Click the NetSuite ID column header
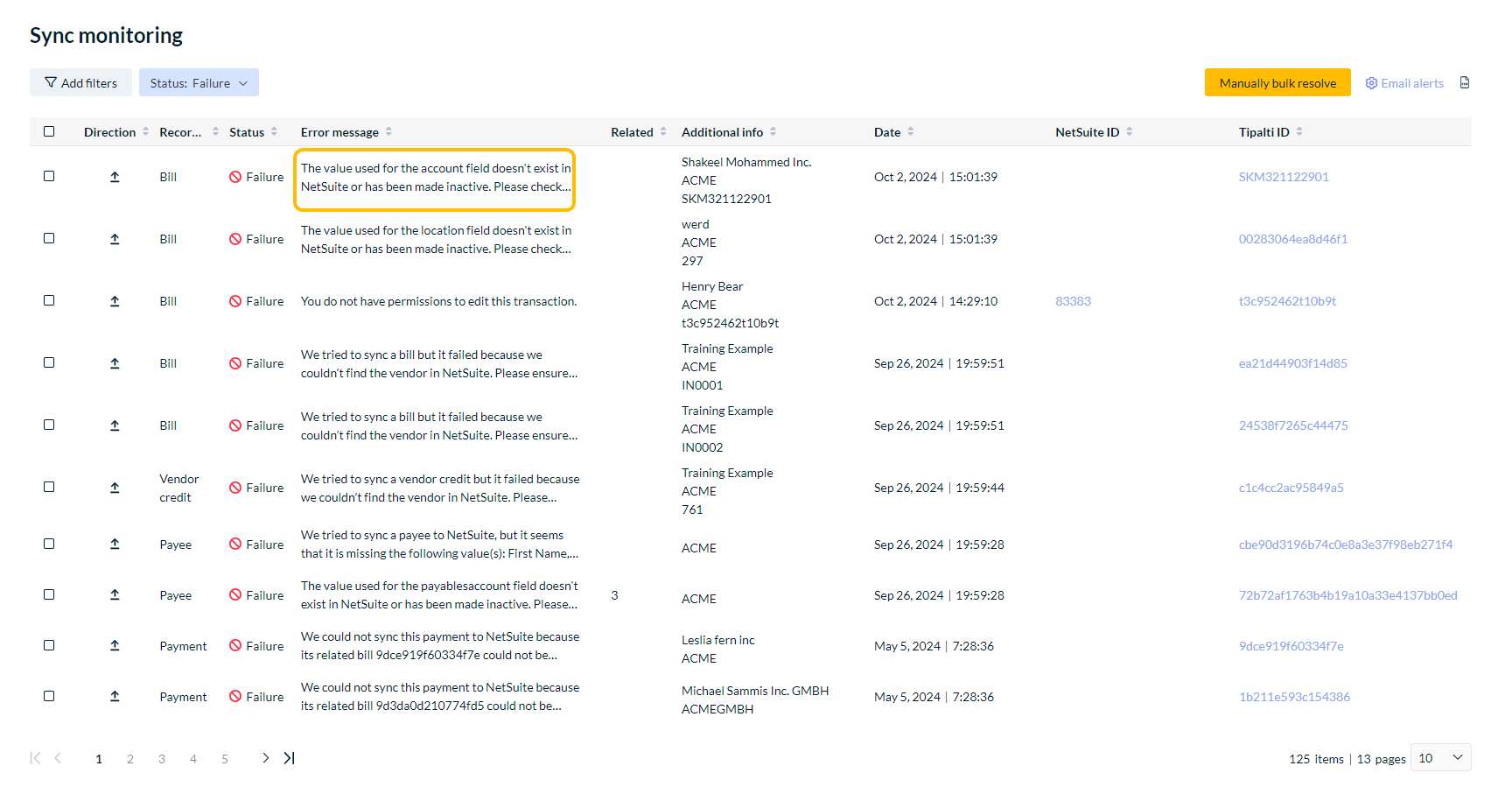 [x=1088, y=131]
